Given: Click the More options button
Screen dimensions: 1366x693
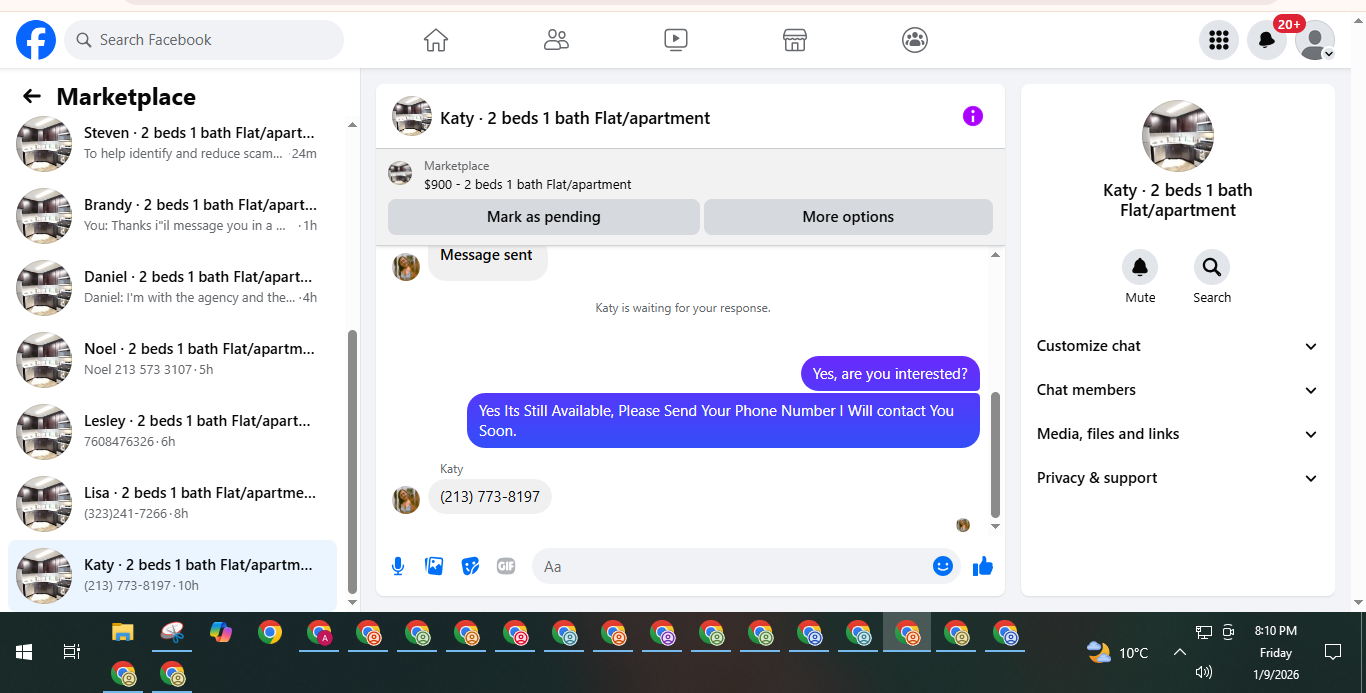Looking at the screenshot, I should click(848, 217).
